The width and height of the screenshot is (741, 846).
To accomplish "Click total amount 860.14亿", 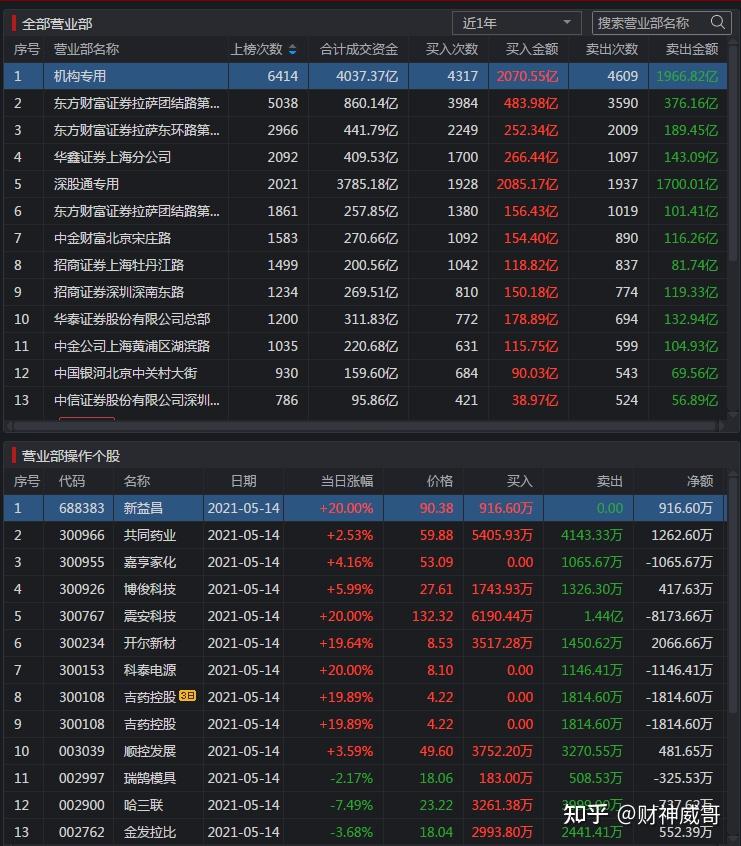I will point(371,103).
